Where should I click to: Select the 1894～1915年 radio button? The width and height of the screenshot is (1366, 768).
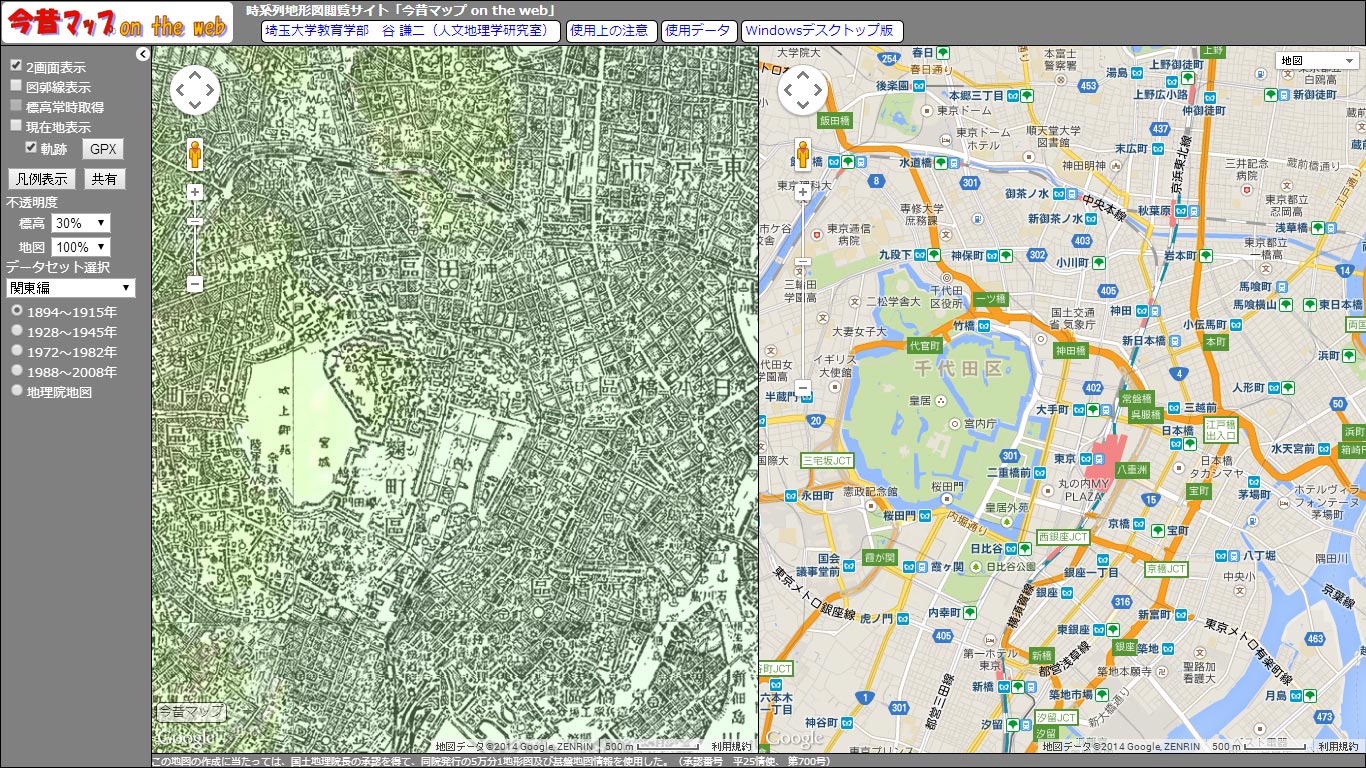pos(16,311)
